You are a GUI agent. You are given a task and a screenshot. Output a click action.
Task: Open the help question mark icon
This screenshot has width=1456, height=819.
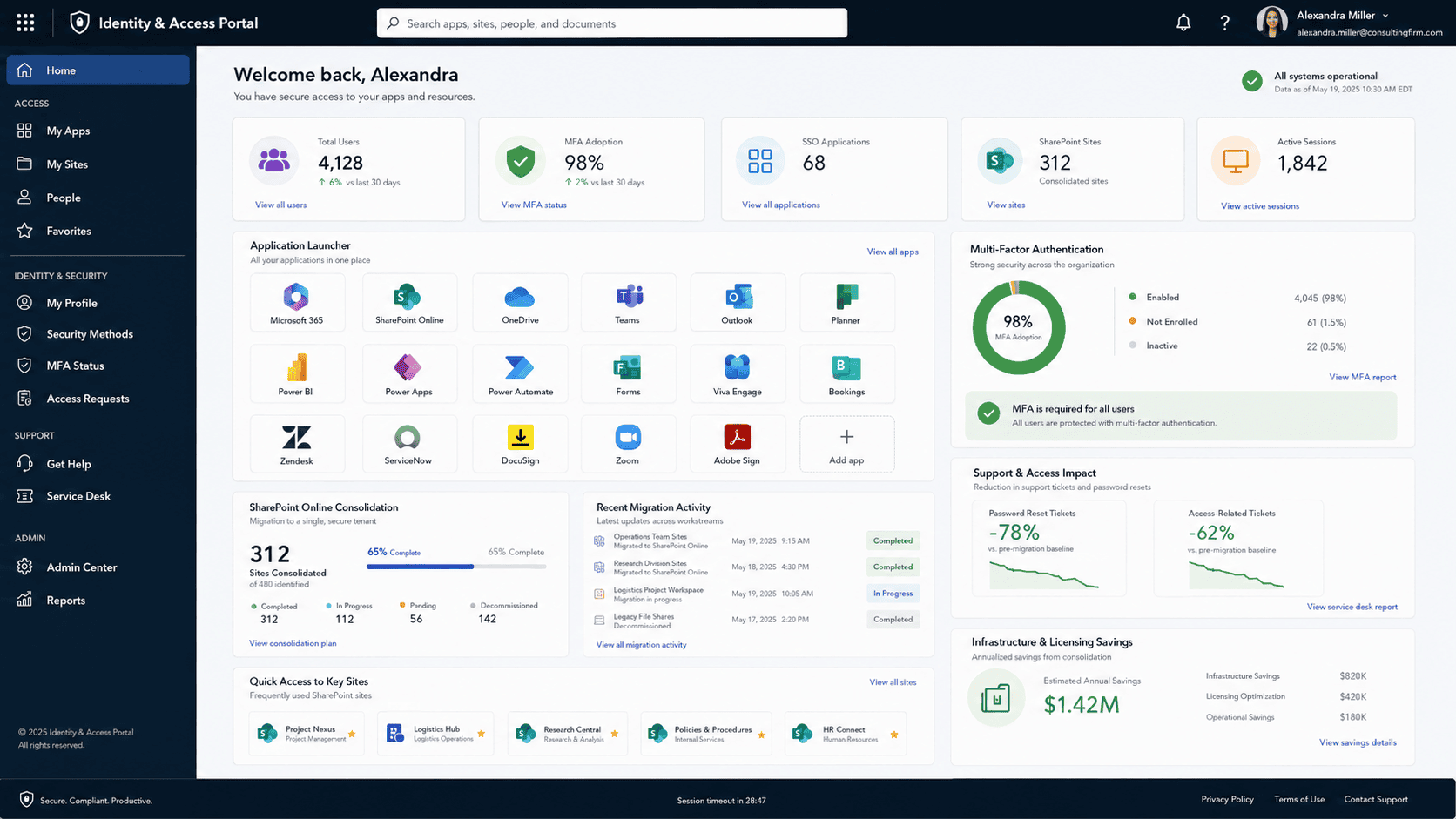coord(1224,23)
